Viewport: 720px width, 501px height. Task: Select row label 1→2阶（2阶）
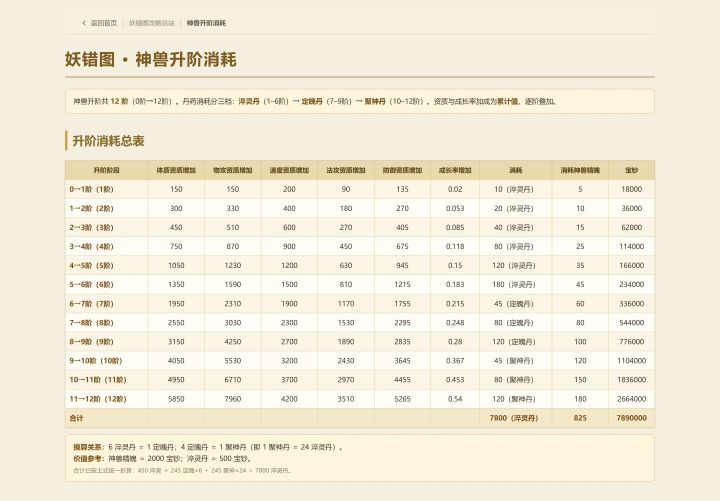point(91,208)
